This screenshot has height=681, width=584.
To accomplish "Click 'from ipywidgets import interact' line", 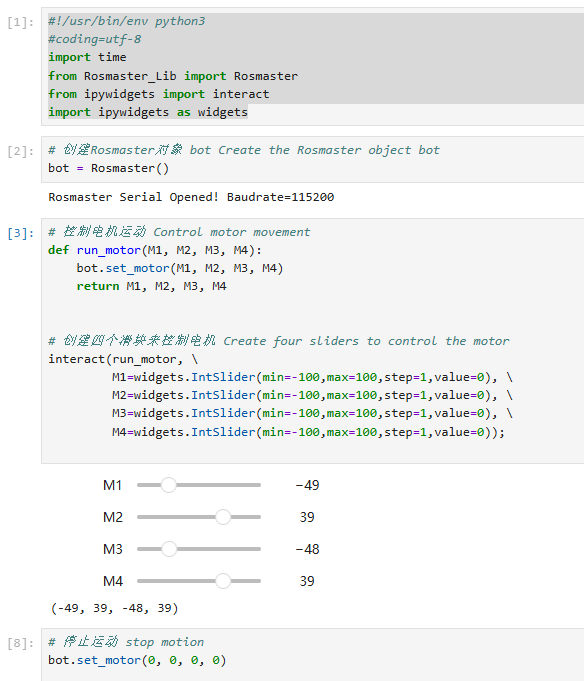I will pos(158,94).
